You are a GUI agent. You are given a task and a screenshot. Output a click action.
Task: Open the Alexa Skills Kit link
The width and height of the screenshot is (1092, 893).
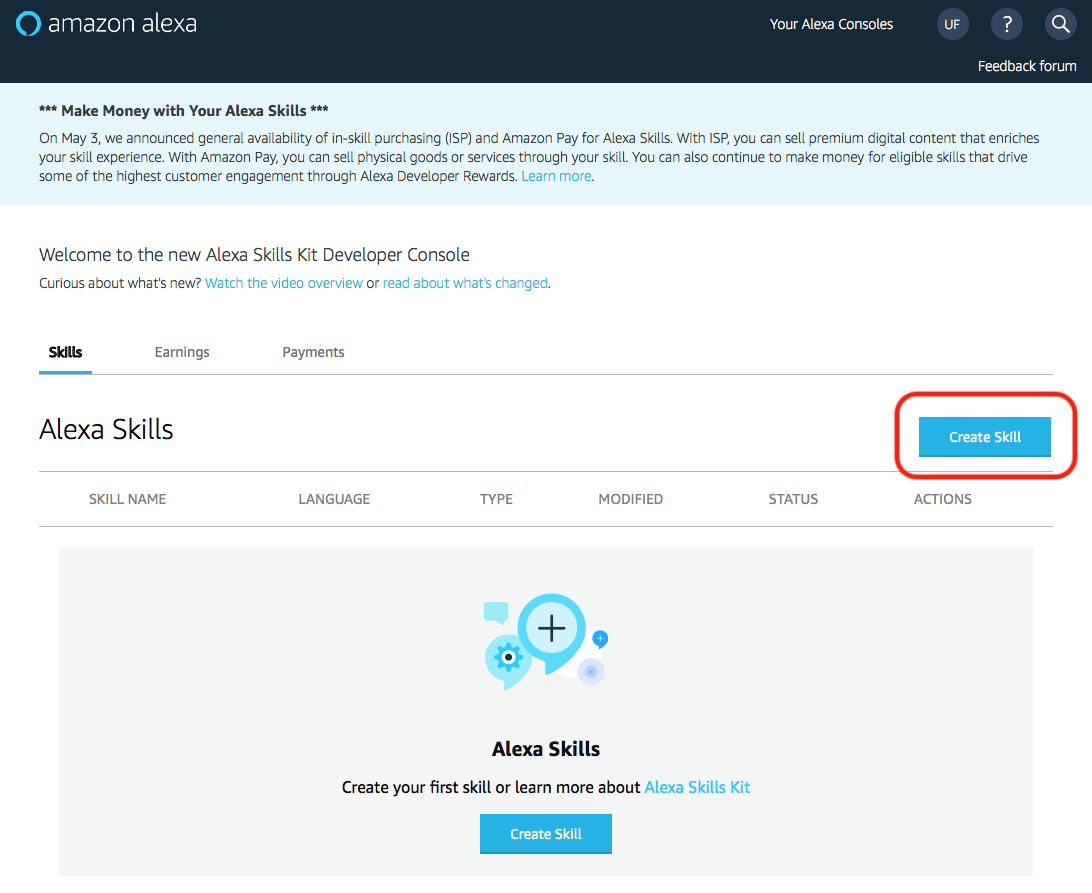[697, 787]
